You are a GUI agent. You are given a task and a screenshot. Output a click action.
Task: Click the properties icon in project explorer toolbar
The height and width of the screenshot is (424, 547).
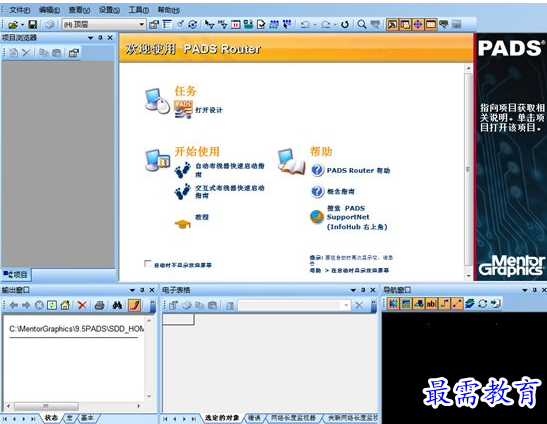click(74, 53)
